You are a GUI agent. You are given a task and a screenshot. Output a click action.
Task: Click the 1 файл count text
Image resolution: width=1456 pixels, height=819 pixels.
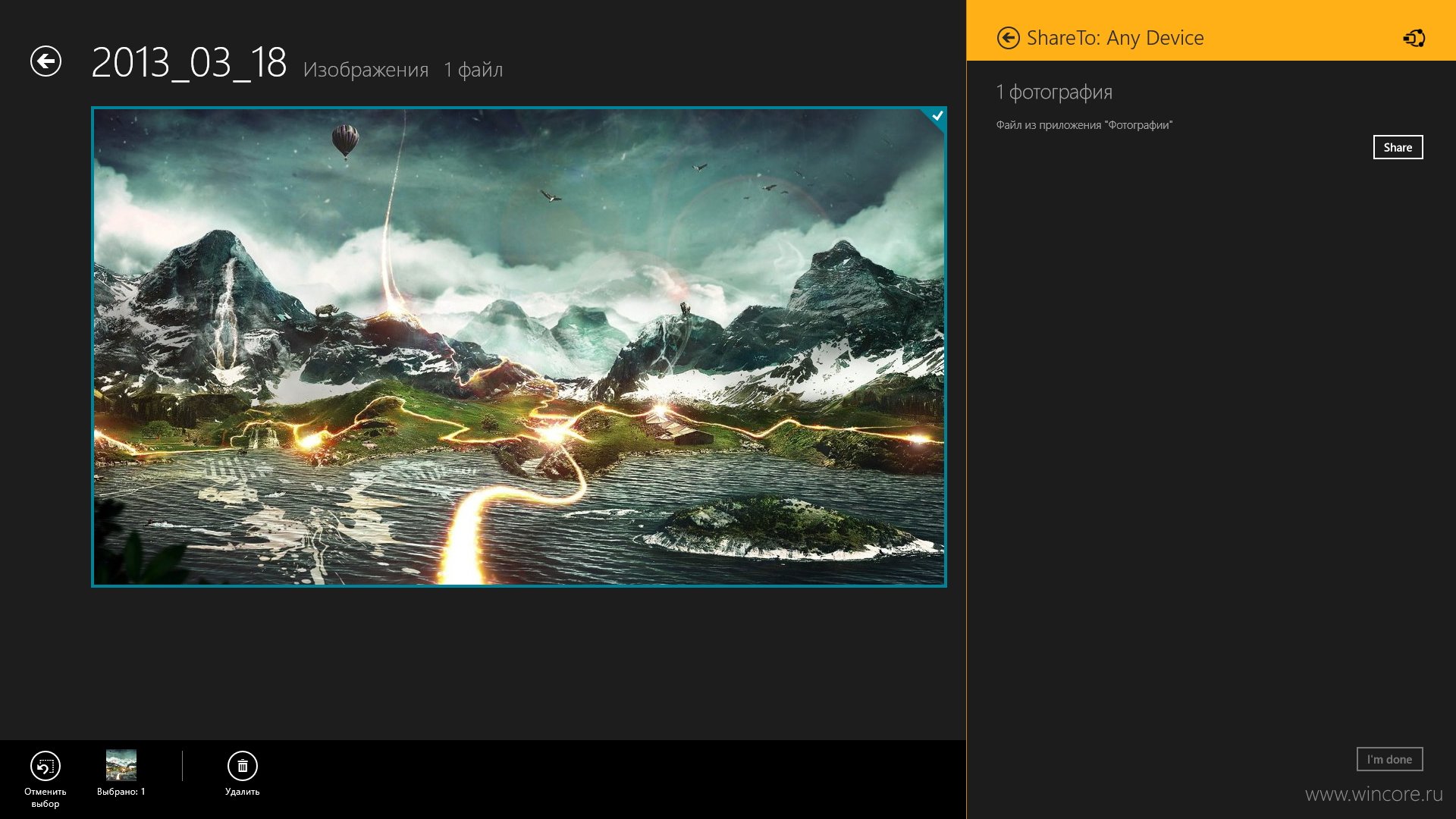pyautogui.click(x=473, y=70)
